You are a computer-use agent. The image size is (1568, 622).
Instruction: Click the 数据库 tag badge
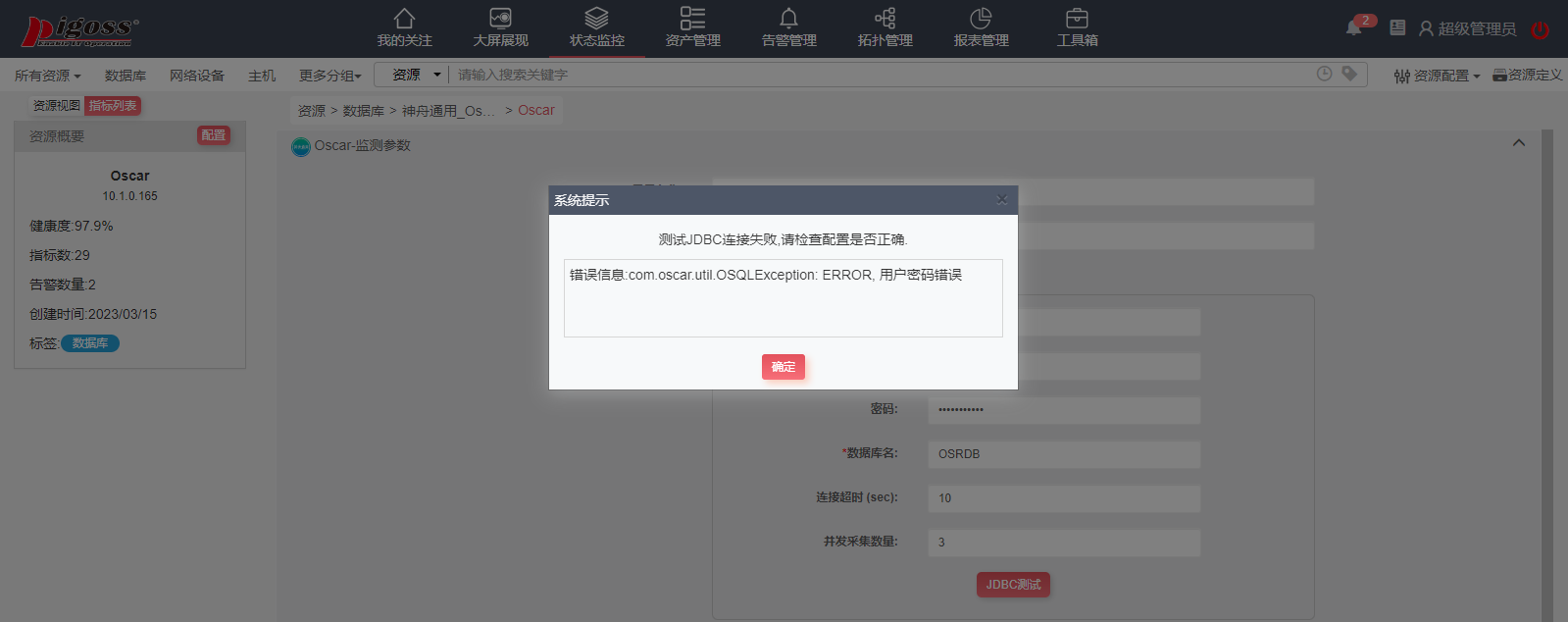90,343
